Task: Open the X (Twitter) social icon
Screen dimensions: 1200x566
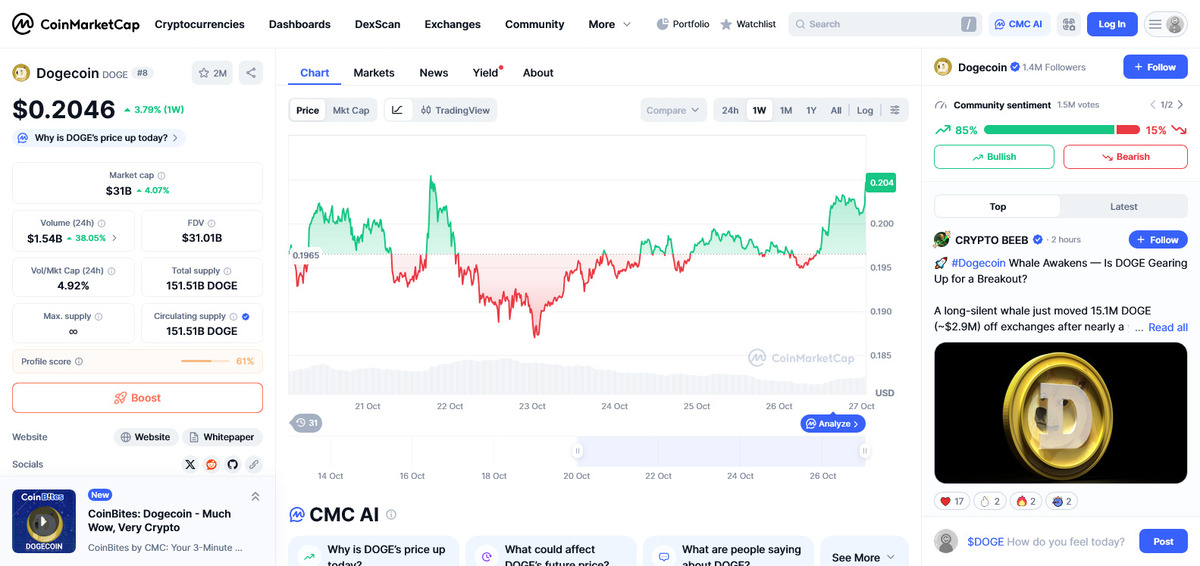Action: pos(190,464)
